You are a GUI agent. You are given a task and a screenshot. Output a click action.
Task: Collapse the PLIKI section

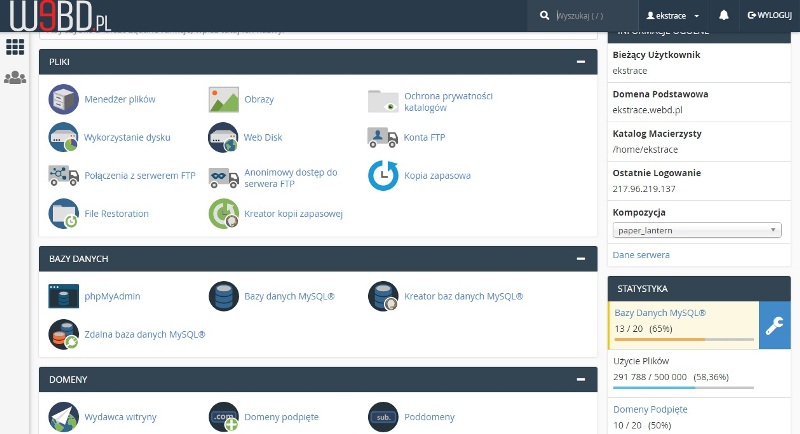point(581,62)
